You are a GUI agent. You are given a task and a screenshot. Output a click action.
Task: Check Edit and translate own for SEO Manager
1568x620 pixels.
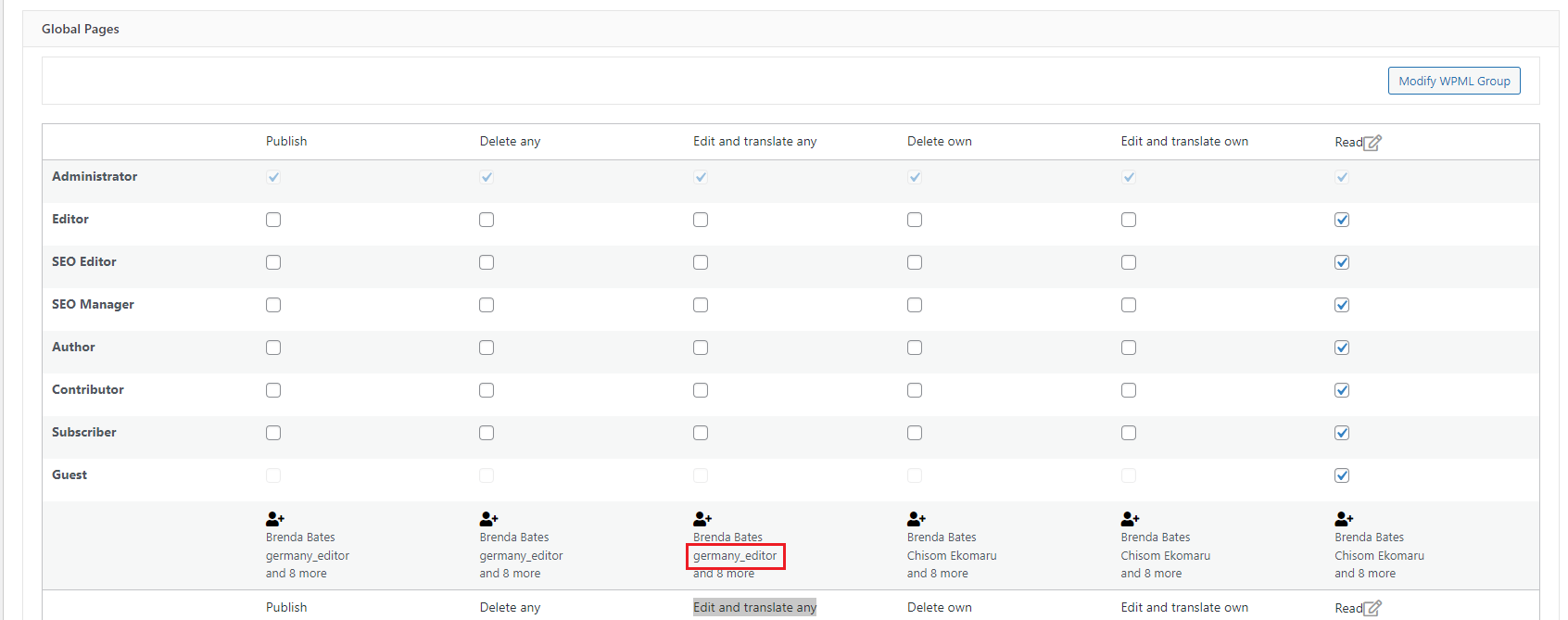click(1129, 305)
